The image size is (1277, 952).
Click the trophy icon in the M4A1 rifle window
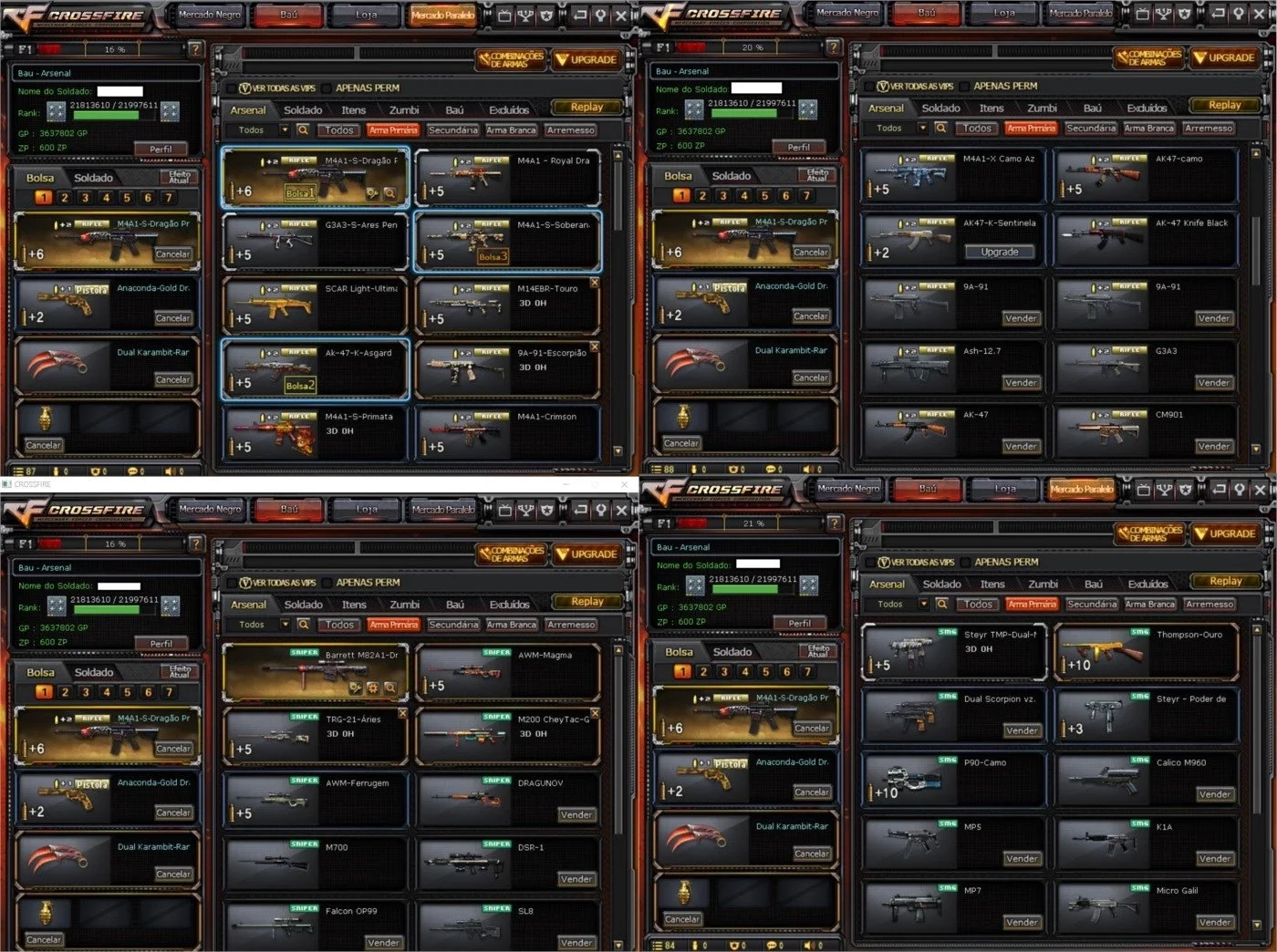(x=526, y=16)
